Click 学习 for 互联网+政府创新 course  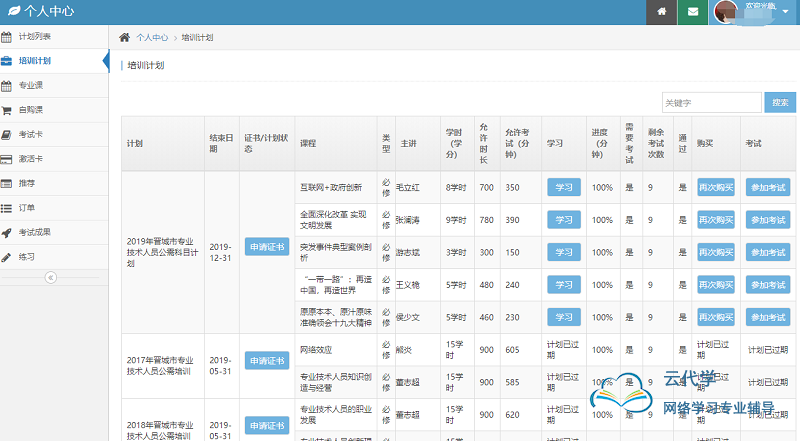(563, 187)
